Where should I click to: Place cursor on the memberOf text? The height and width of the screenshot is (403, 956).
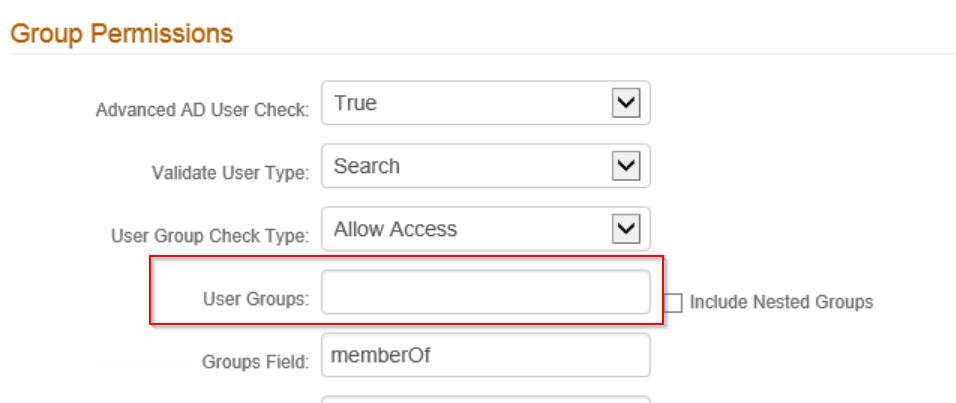[x=380, y=355]
